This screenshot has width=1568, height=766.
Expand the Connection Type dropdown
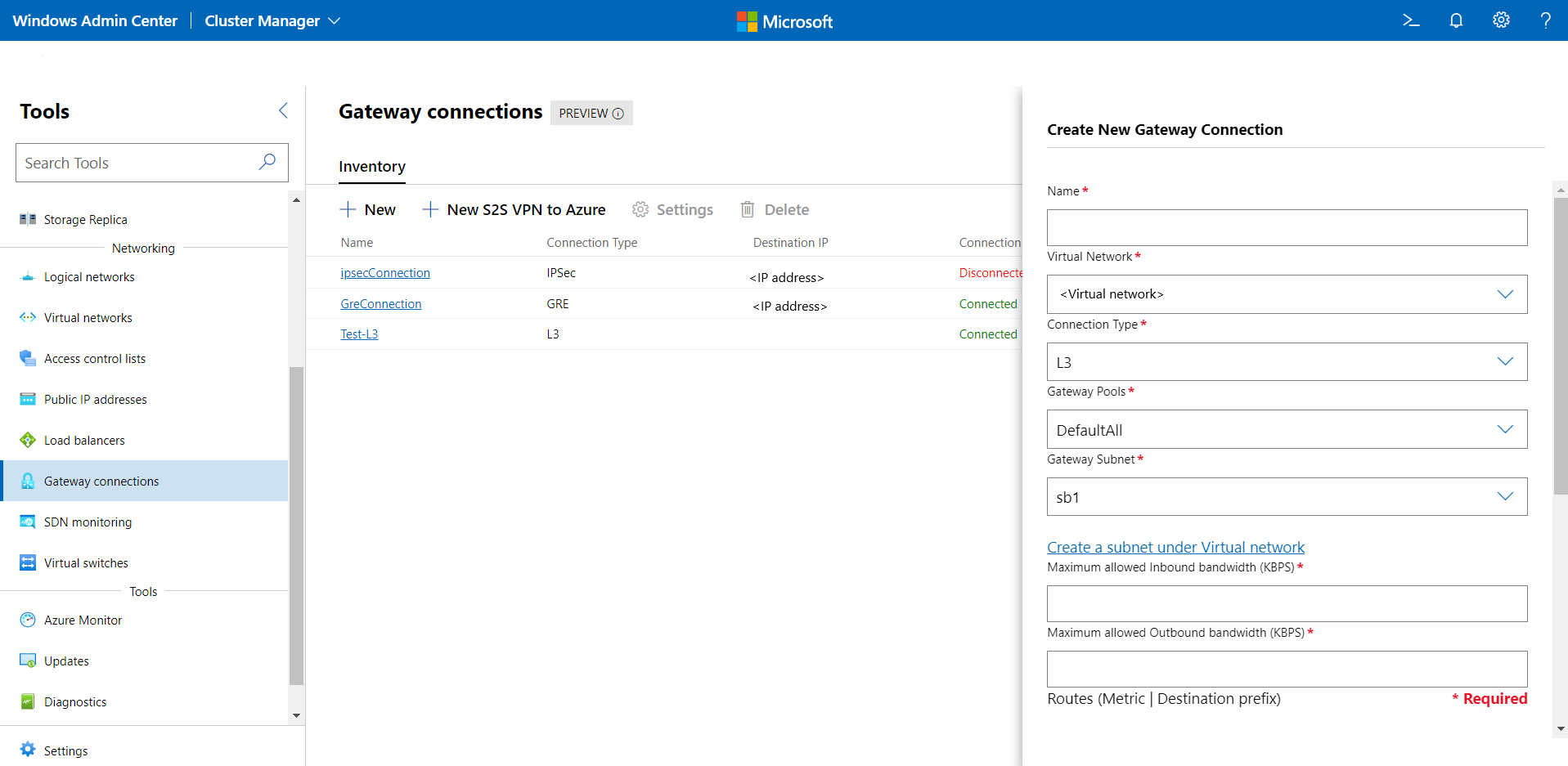click(x=1287, y=362)
